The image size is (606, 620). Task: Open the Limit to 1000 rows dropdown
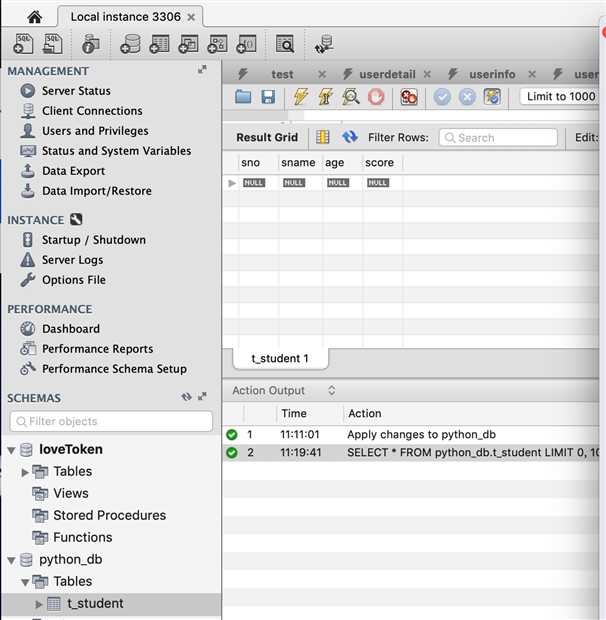point(561,96)
